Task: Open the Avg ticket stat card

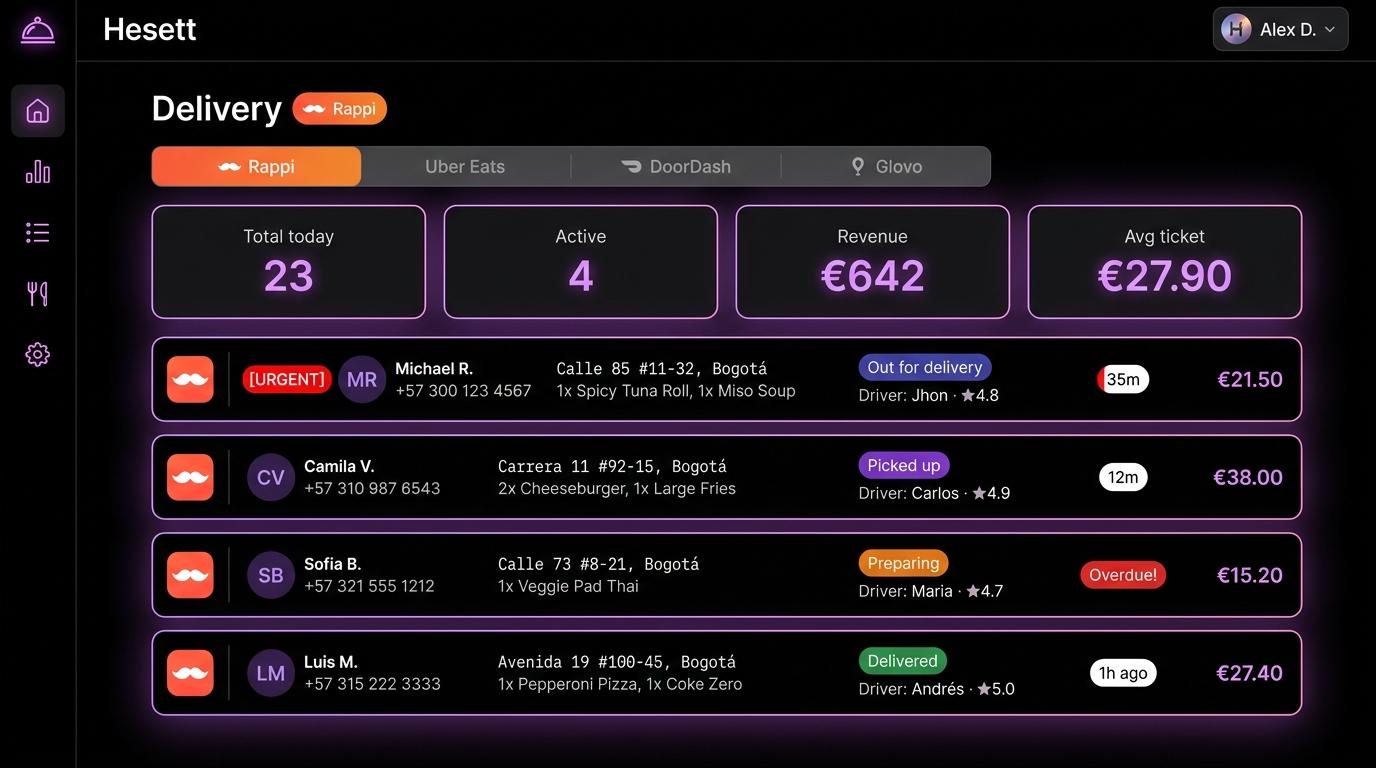Action: (1165, 262)
